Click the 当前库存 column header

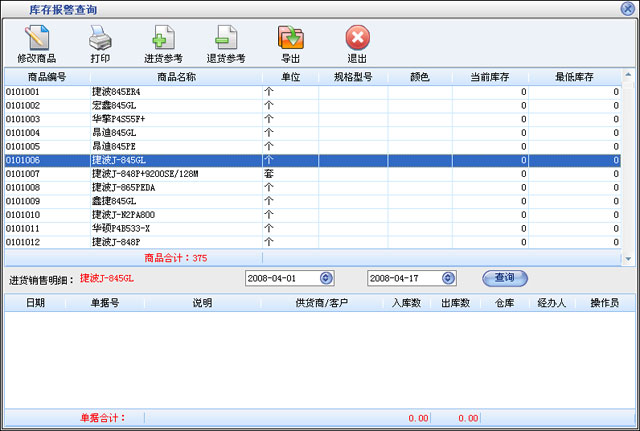click(x=490, y=77)
